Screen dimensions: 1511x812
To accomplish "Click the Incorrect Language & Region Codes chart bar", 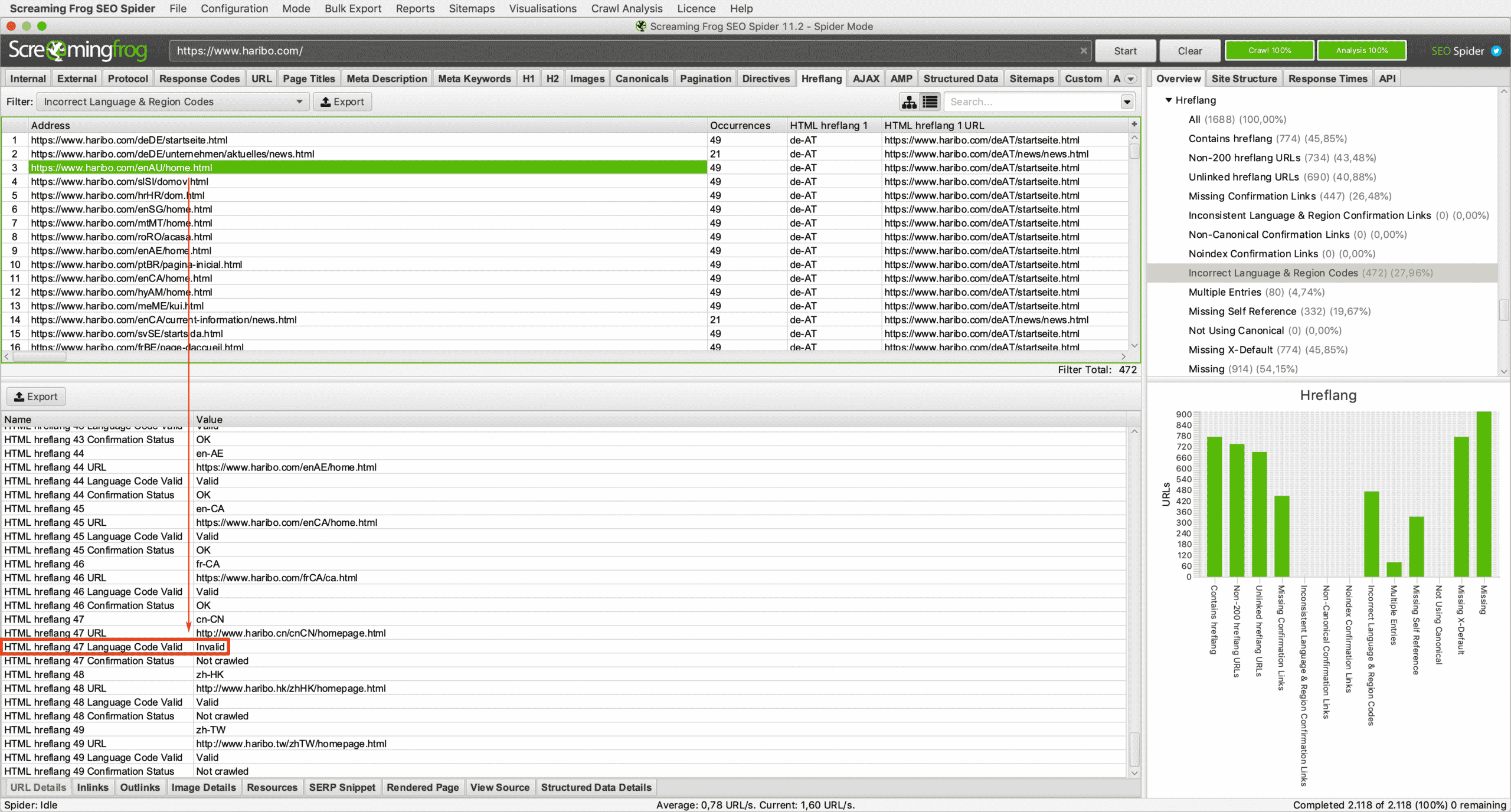I will click(x=1371, y=534).
